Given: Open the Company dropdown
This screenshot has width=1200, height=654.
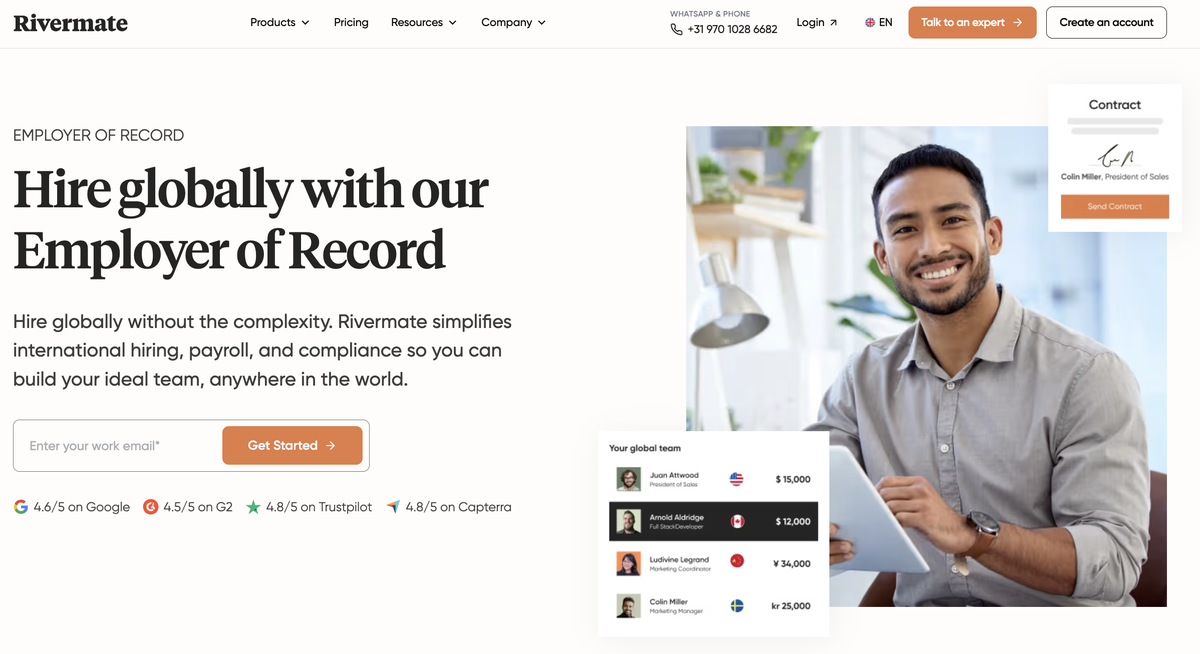Looking at the screenshot, I should coord(514,22).
